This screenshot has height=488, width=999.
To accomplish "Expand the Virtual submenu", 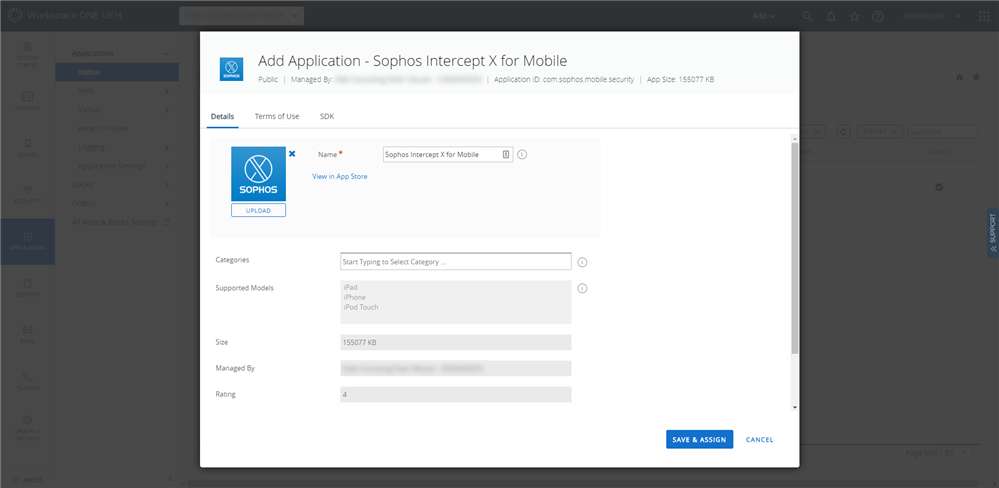I will (167, 110).
